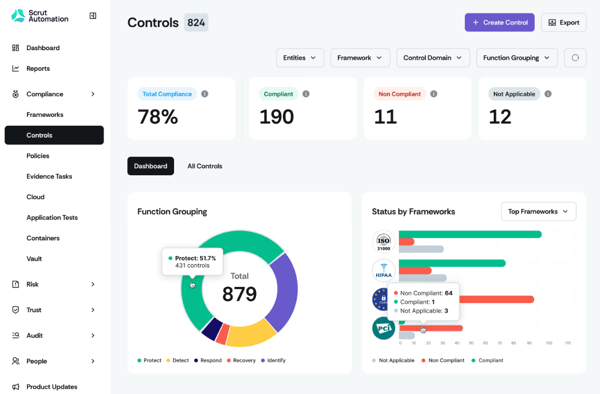Toggle the Protect legend item in donut chart
Screen dimensions: 600x394
pos(149,360)
